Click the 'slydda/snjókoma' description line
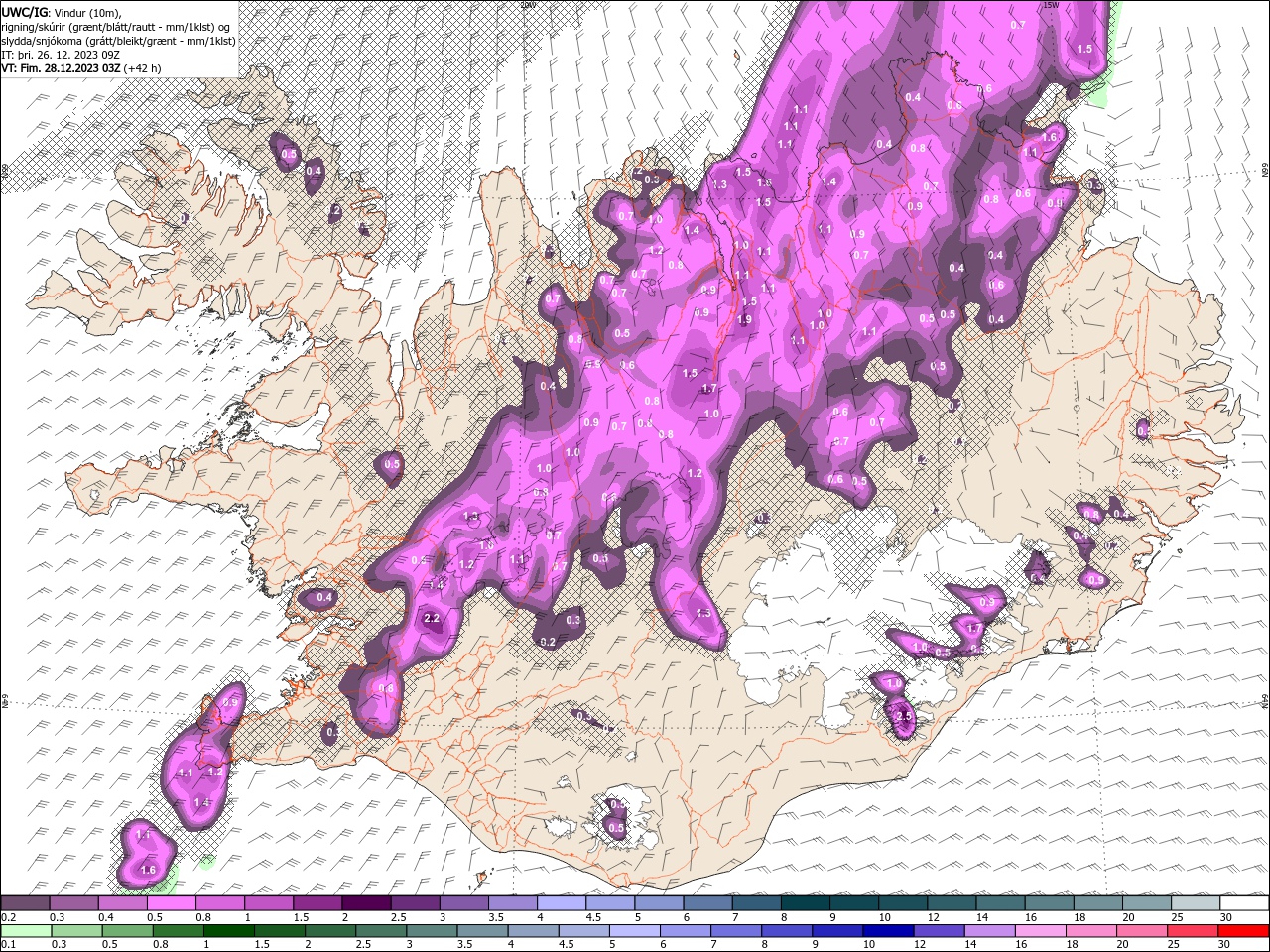1270x952 pixels. [118, 40]
